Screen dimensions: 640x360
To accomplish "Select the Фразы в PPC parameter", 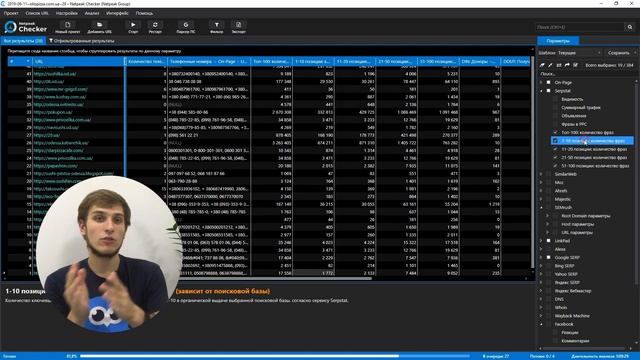I will click(x=574, y=124).
